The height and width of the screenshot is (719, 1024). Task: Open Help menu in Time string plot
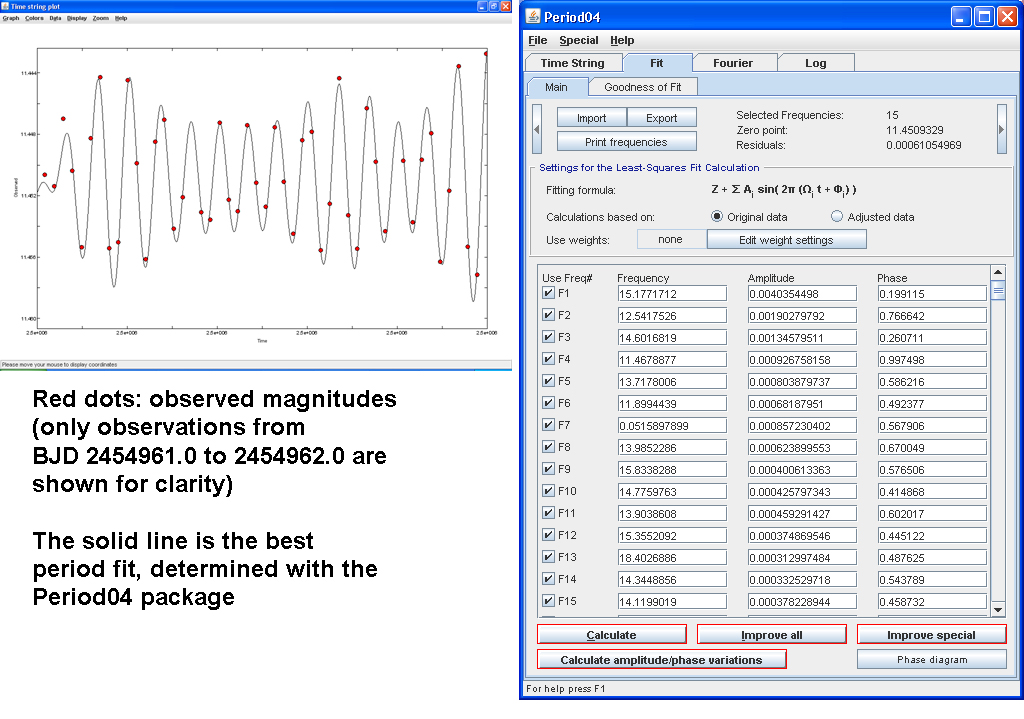tap(121, 18)
